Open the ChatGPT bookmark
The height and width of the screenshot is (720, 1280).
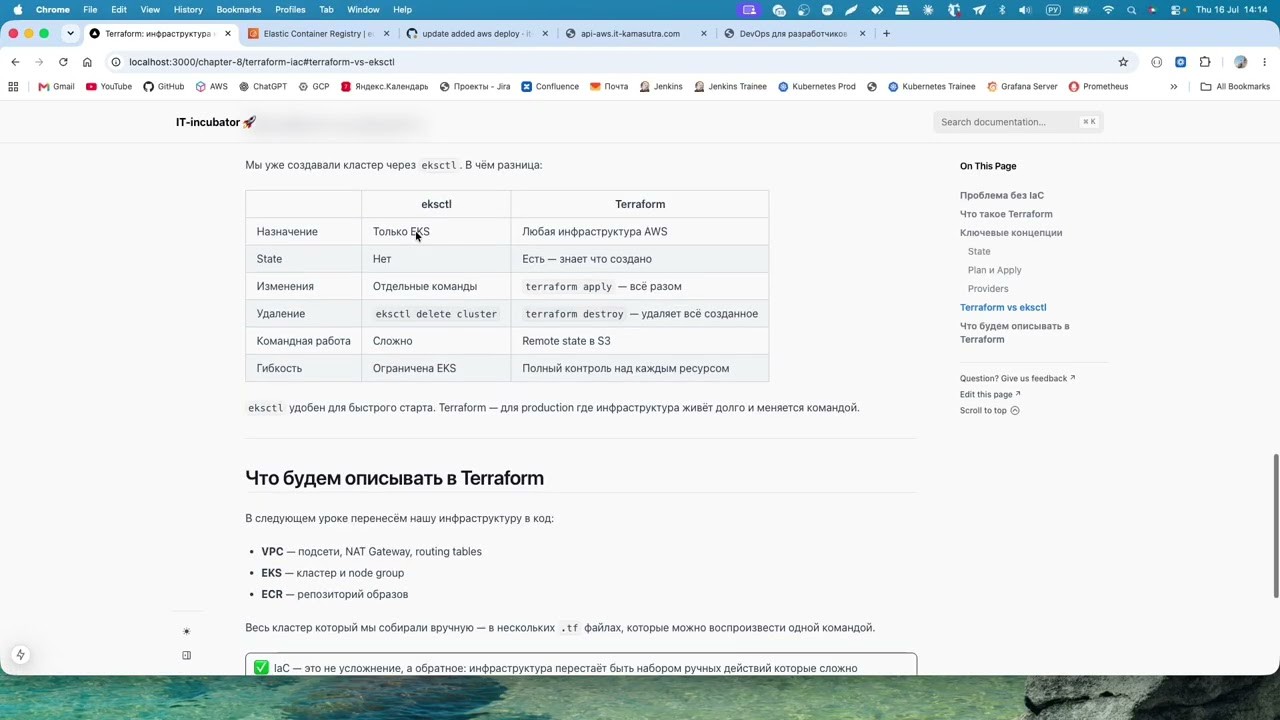(x=263, y=87)
